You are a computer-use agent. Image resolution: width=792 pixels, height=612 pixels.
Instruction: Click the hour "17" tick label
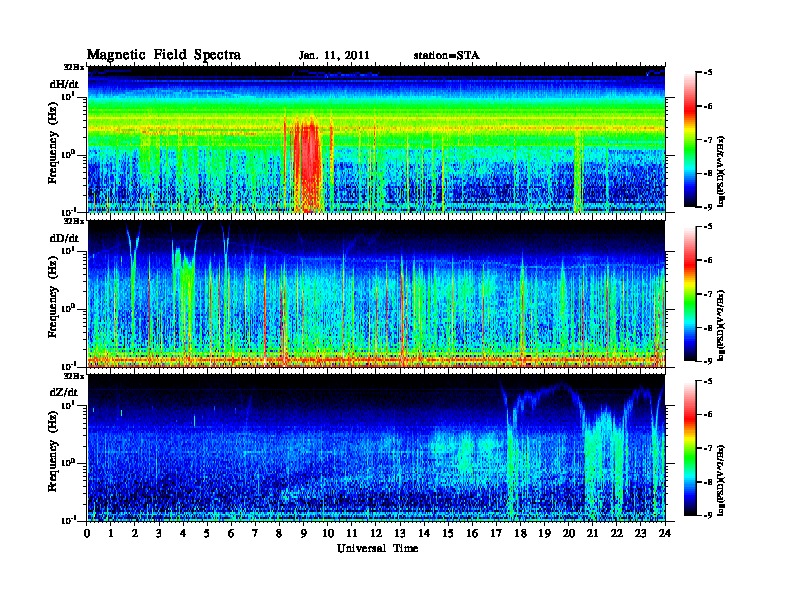497,533
